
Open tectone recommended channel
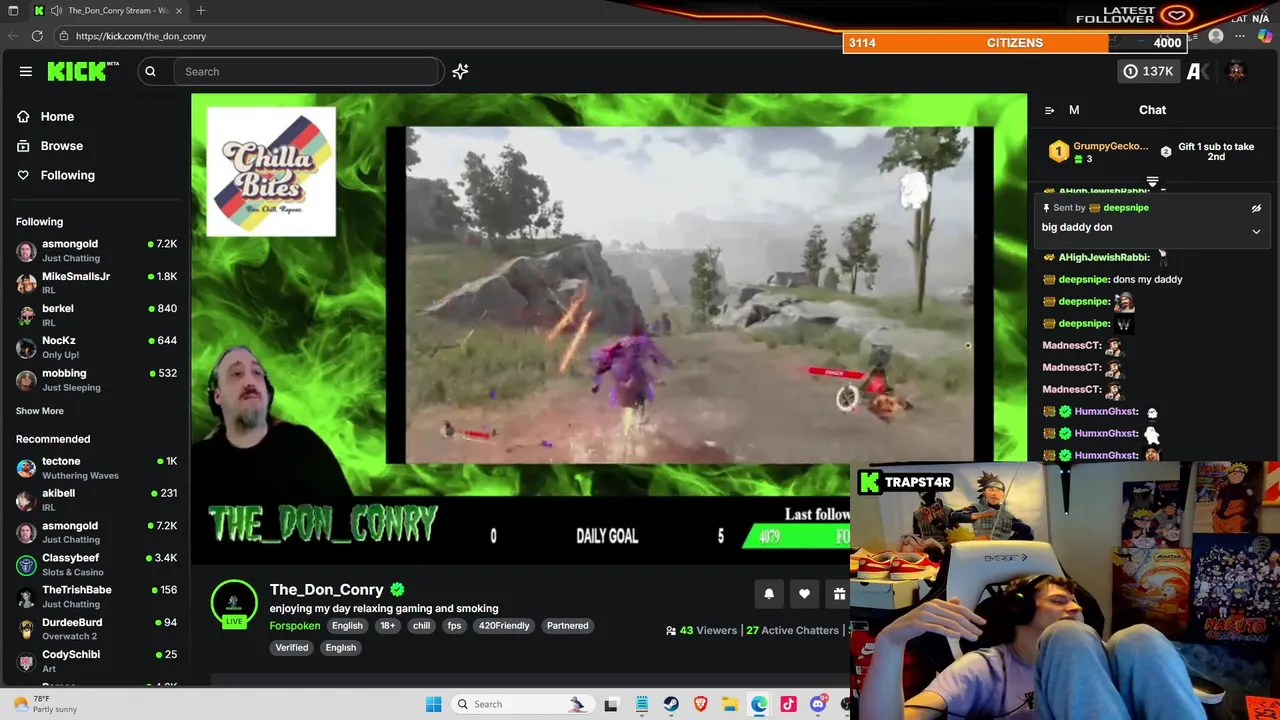(x=95, y=468)
